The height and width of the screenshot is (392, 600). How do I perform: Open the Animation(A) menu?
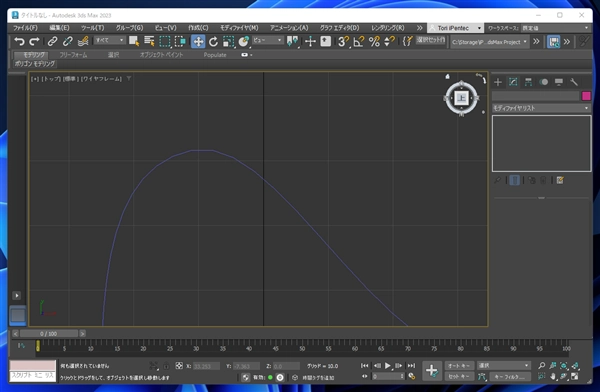(289, 28)
